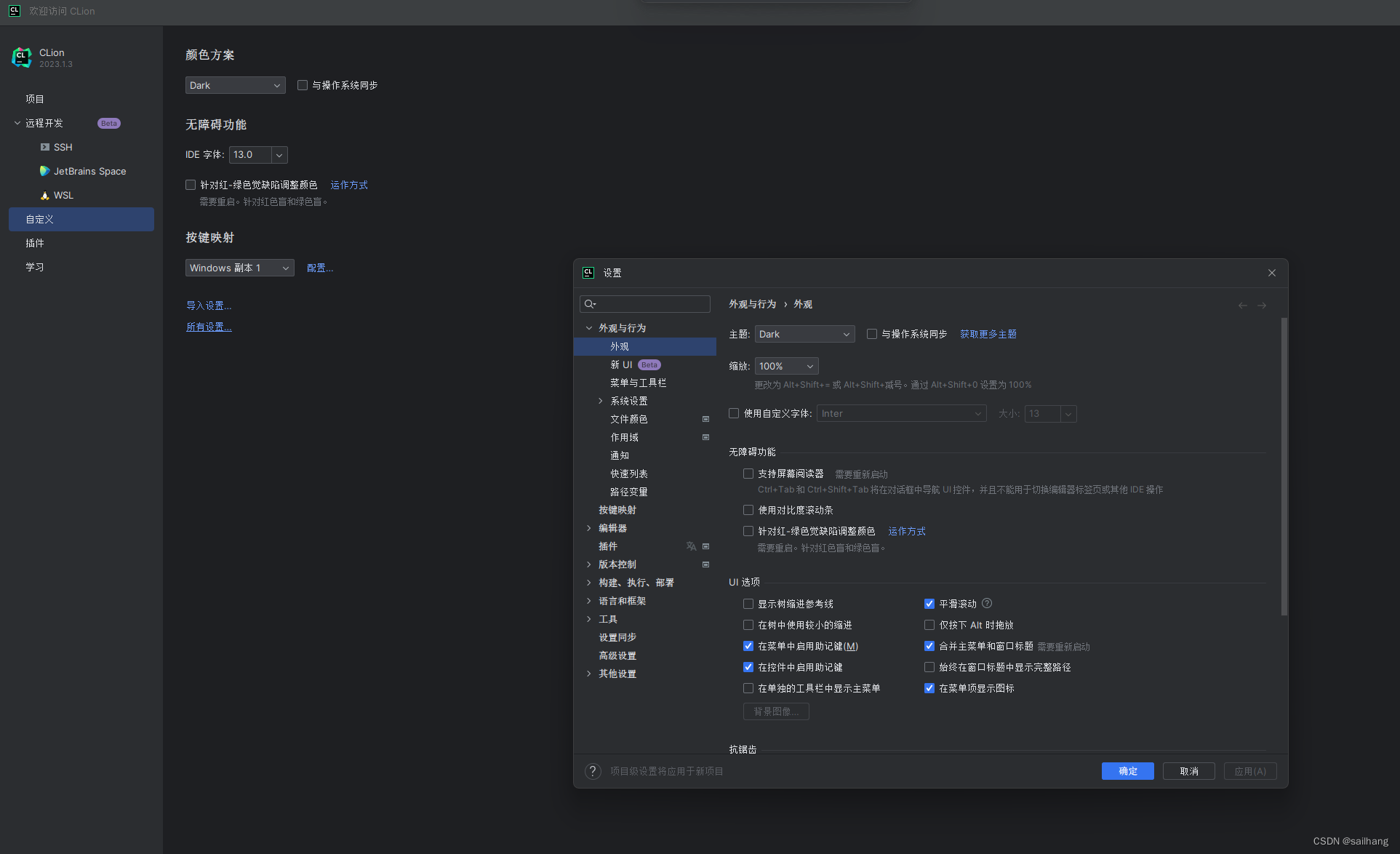Select WSL in the remote development list
This screenshot has width=1400, height=854.
point(63,195)
